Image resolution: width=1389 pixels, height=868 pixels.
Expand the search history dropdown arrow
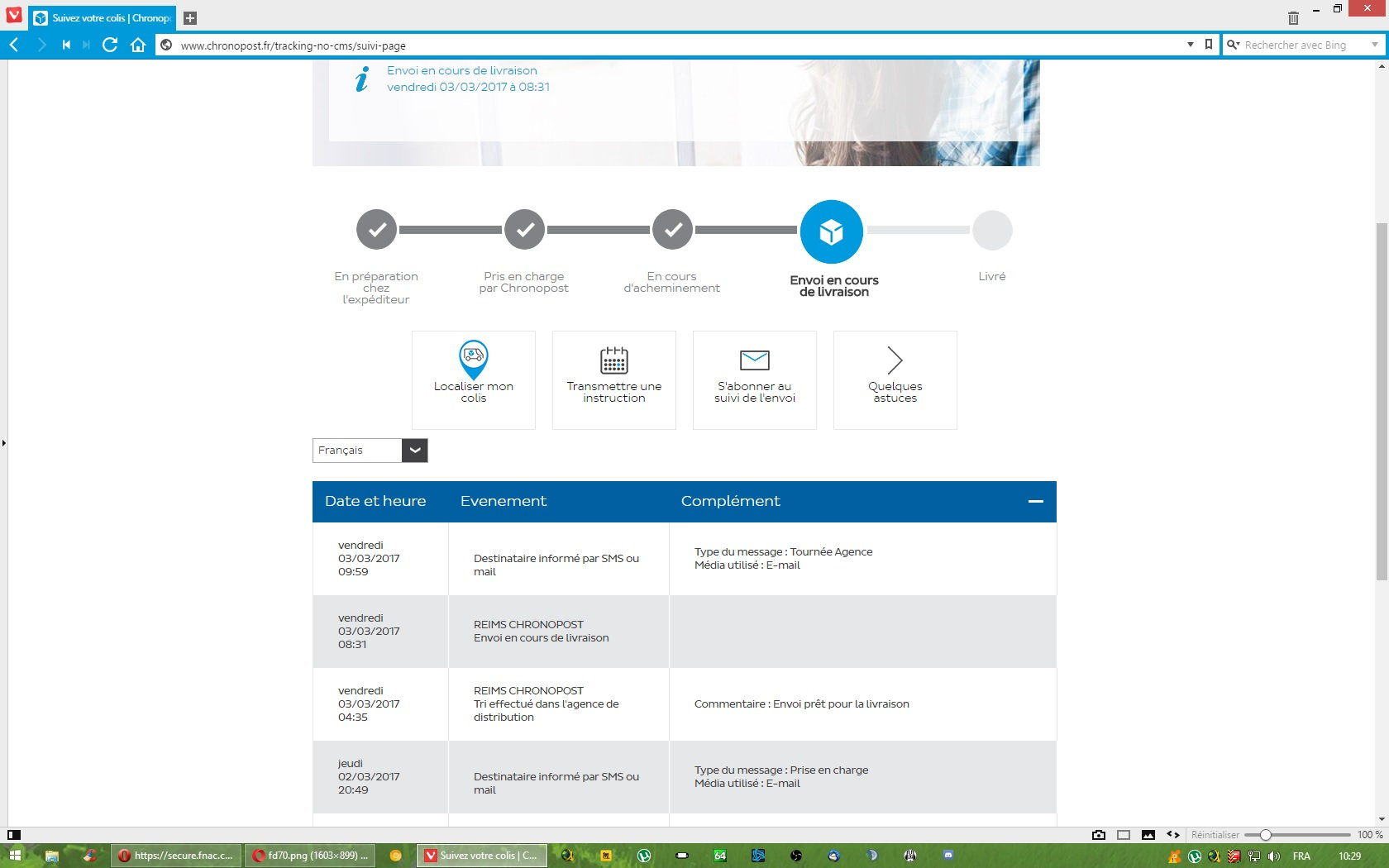point(1375,45)
